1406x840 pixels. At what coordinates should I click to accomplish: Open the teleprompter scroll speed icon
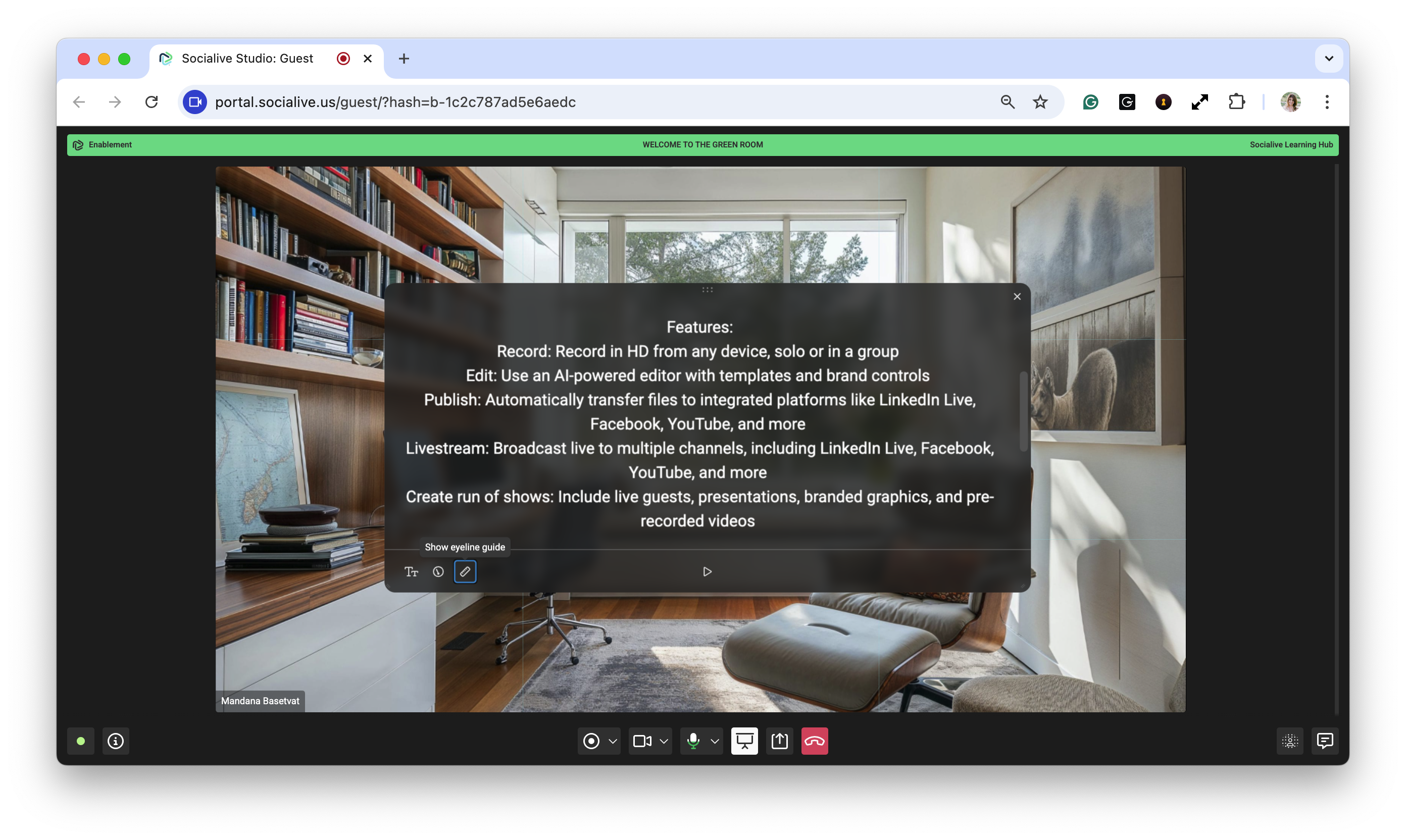pos(438,572)
